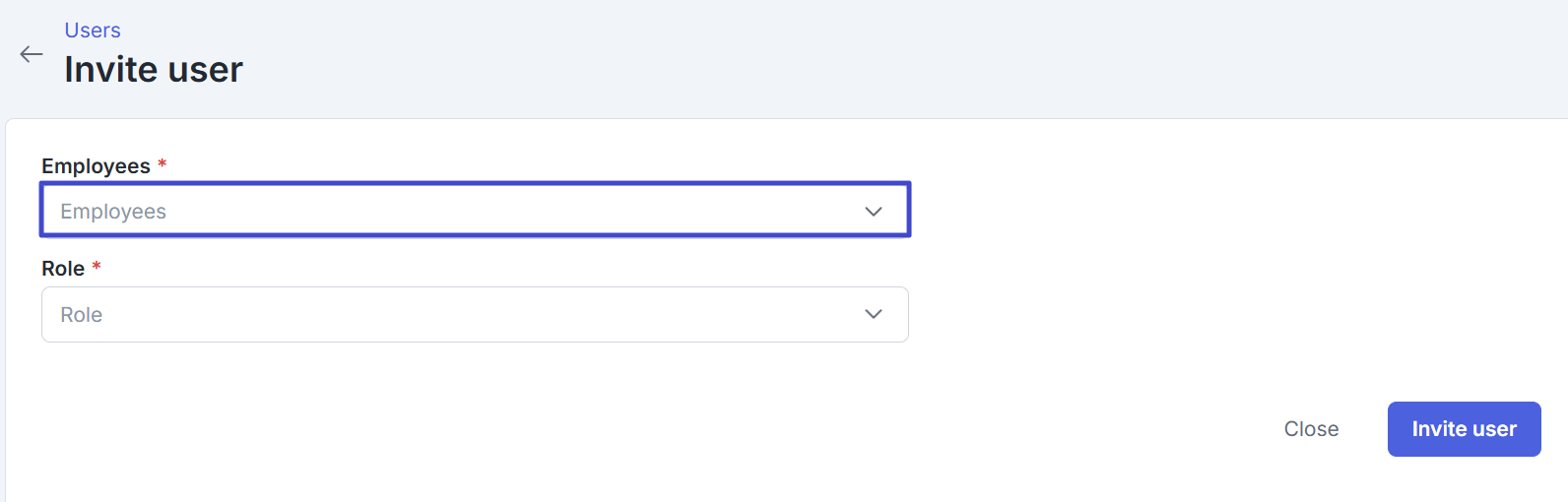Open the Users breadcrumb link
Screen dimensions: 1568x502
point(93,31)
